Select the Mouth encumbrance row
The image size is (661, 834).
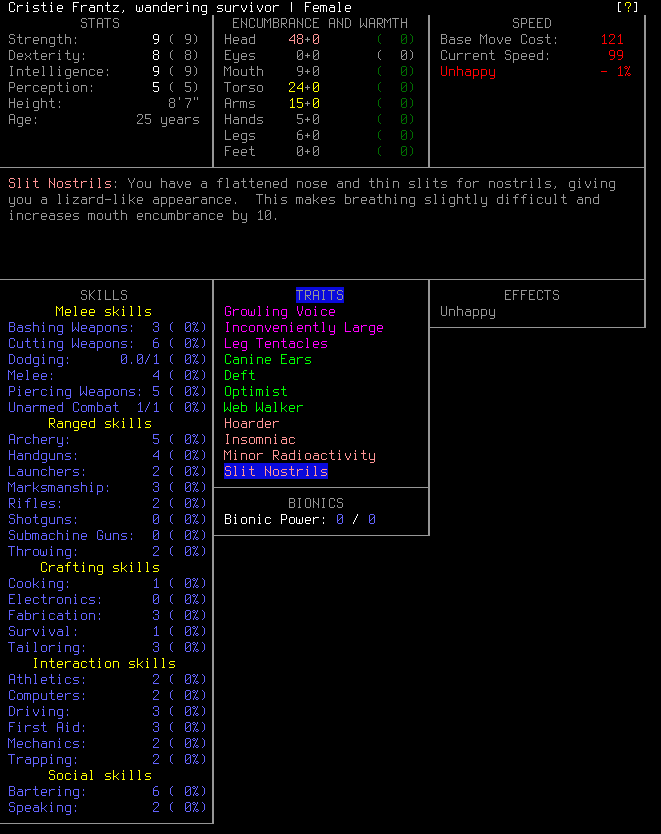point(319,71)
